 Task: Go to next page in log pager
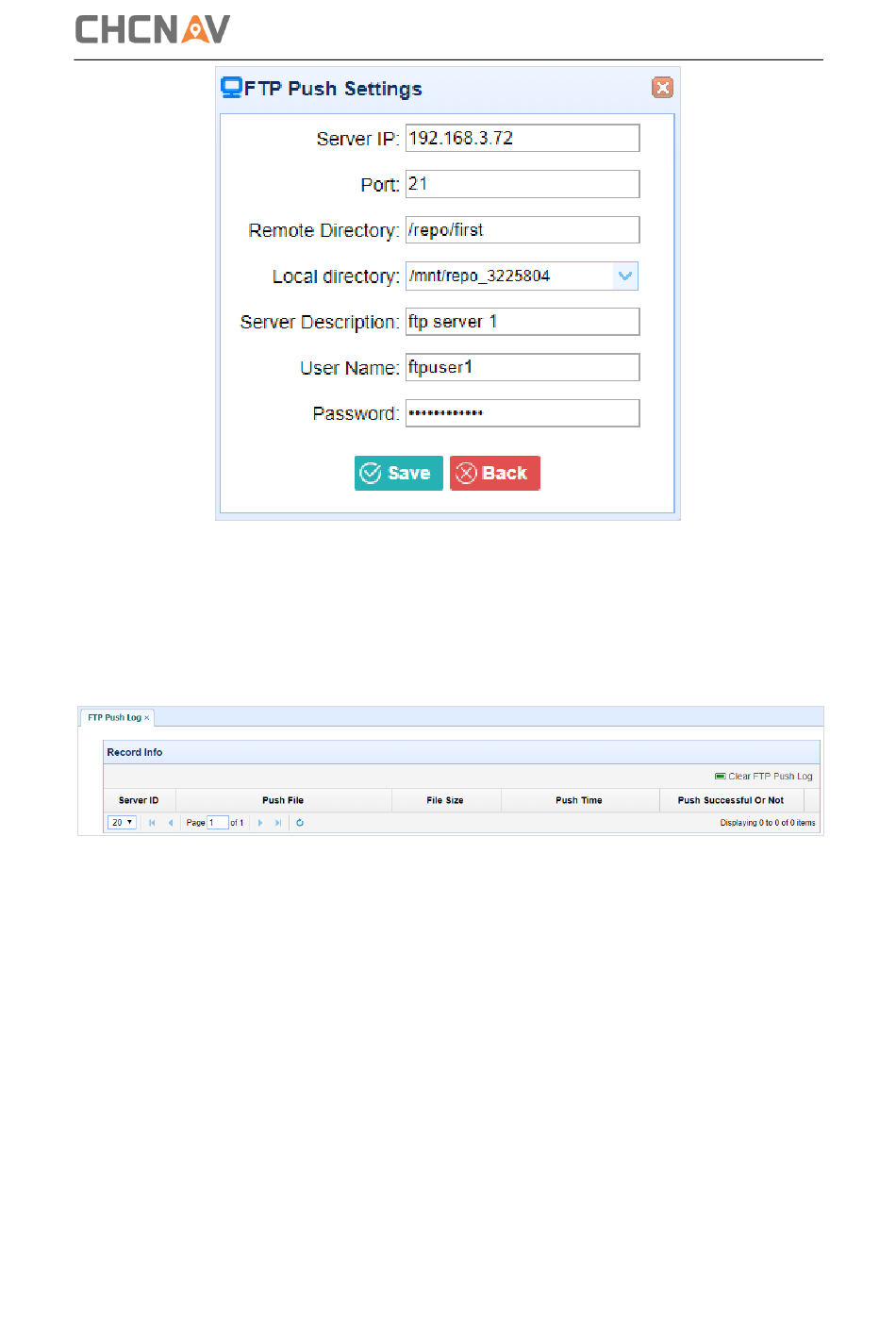point(260,823)
